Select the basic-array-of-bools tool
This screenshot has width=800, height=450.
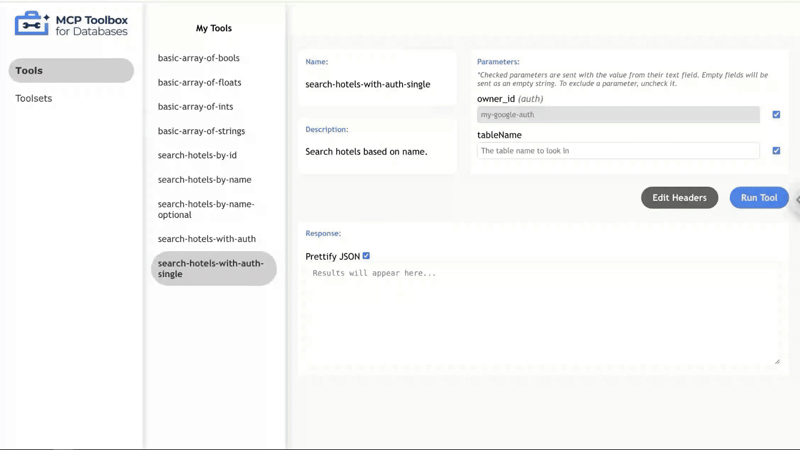198,58
